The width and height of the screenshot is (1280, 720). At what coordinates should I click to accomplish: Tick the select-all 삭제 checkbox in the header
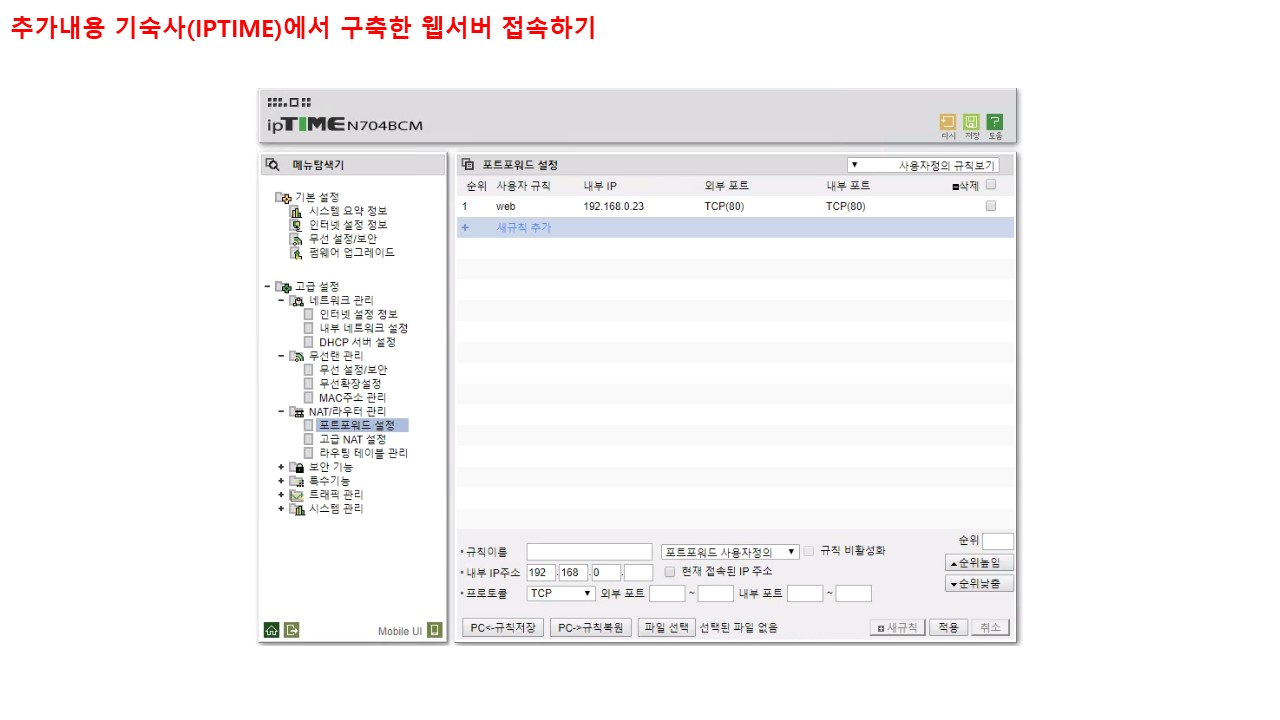[991, 185]
